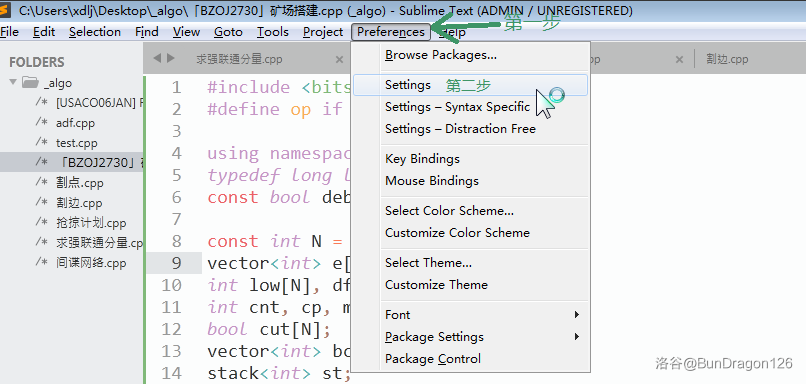This screenshot has width=806, height=384.
Task: Choose Customize Theme entry
Action: [470, 285]
